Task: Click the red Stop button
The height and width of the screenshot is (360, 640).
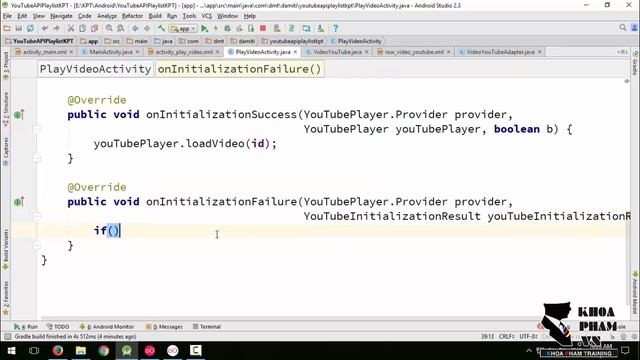Action: point(263,28)
